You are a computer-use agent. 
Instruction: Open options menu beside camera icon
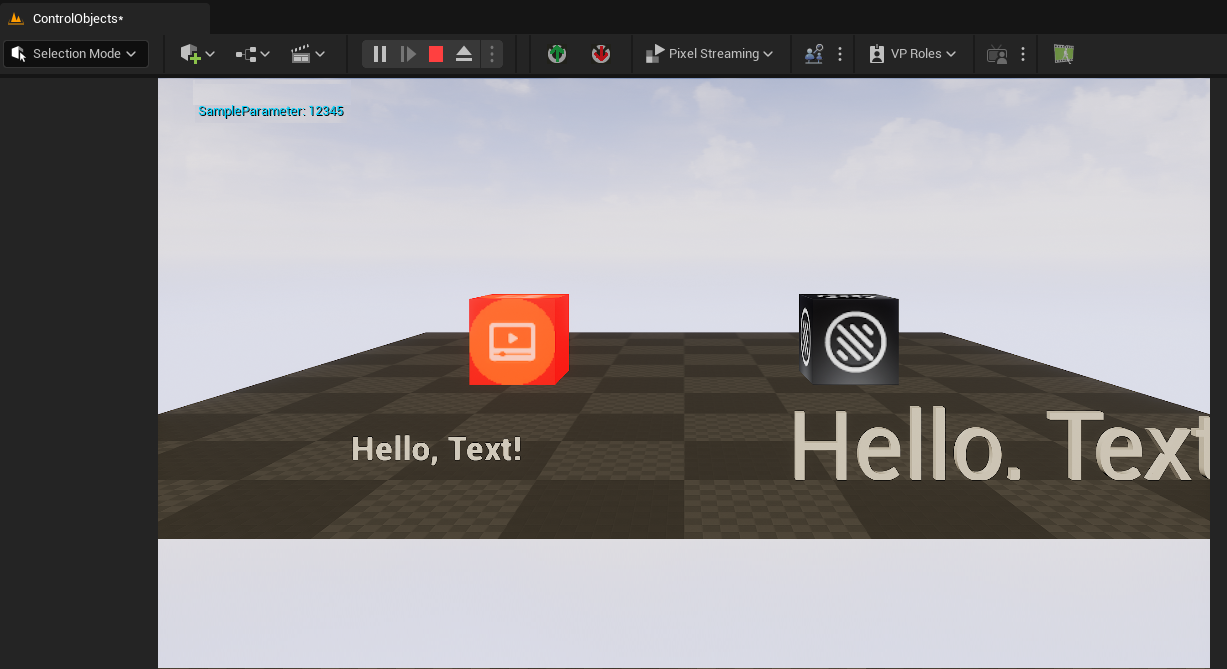(x=1023, y=54)
